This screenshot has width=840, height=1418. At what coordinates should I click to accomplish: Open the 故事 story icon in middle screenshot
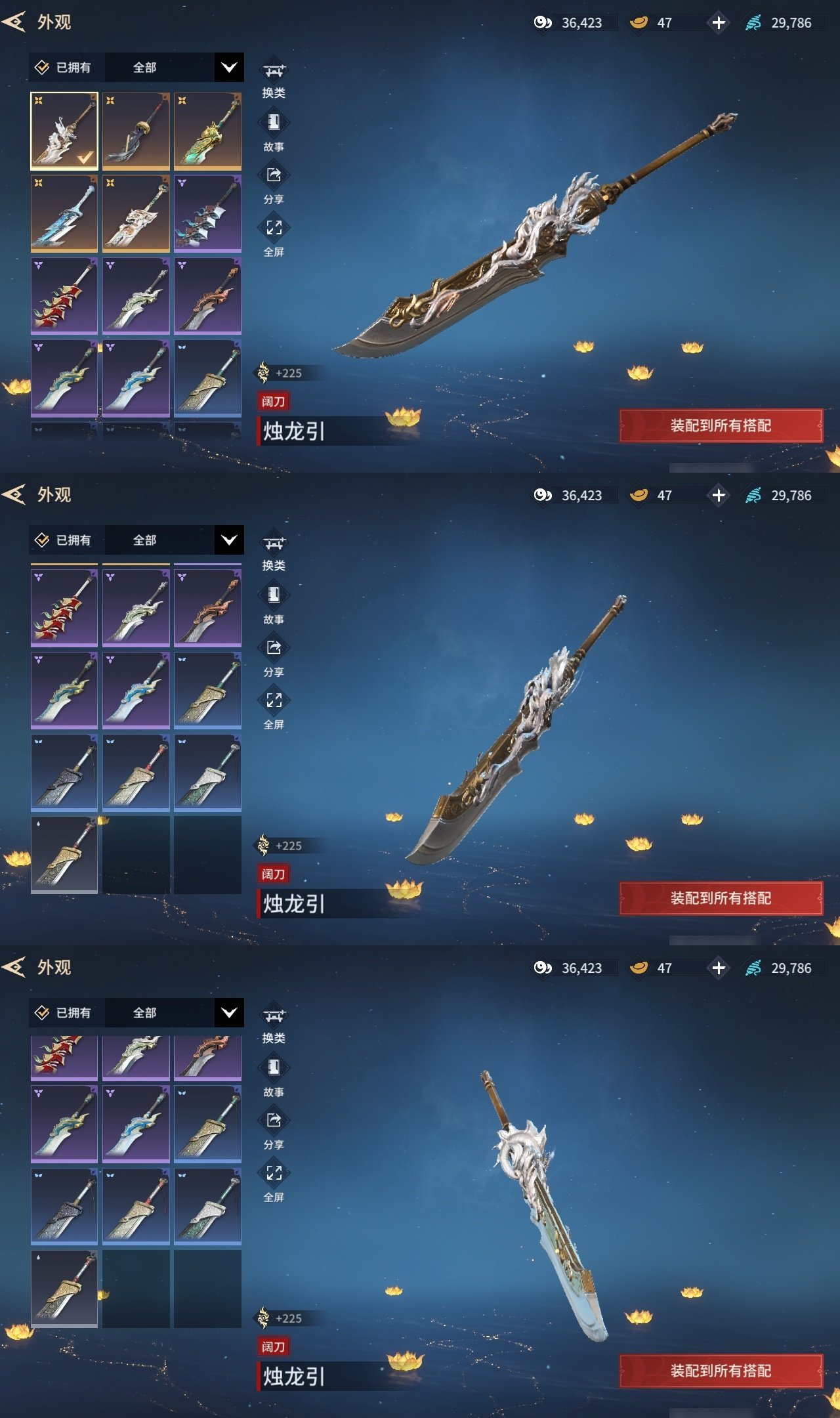[274, 595]
